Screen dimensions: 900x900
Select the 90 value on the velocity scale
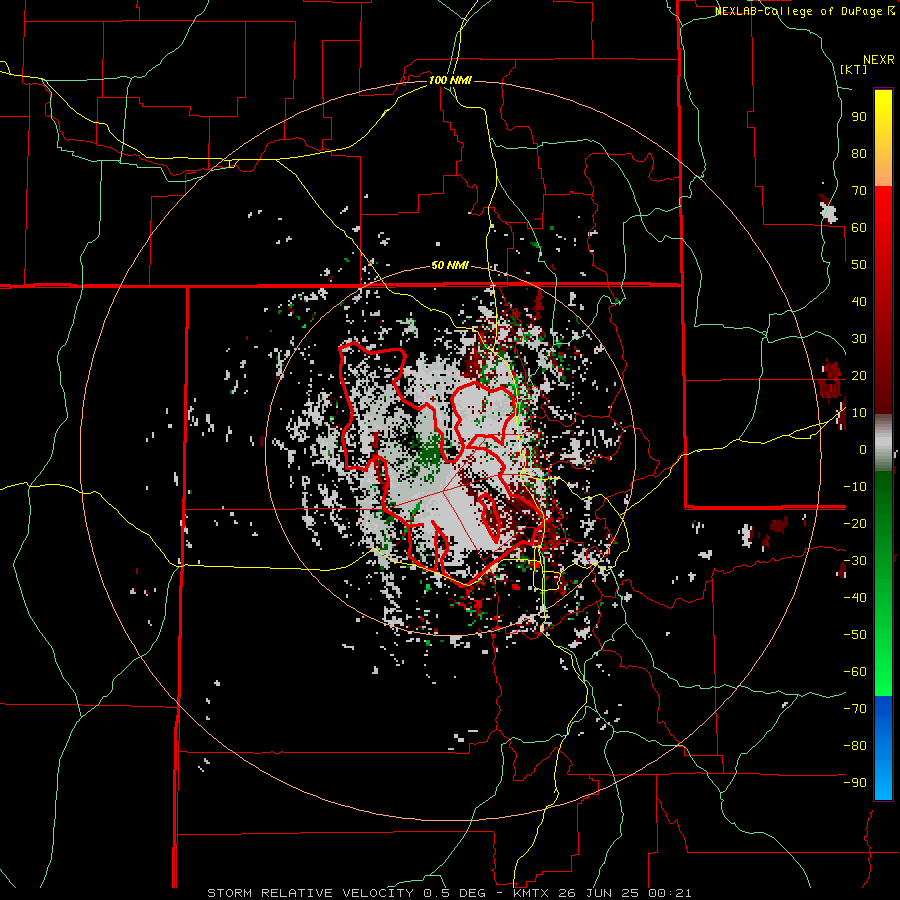pos(859,117)
